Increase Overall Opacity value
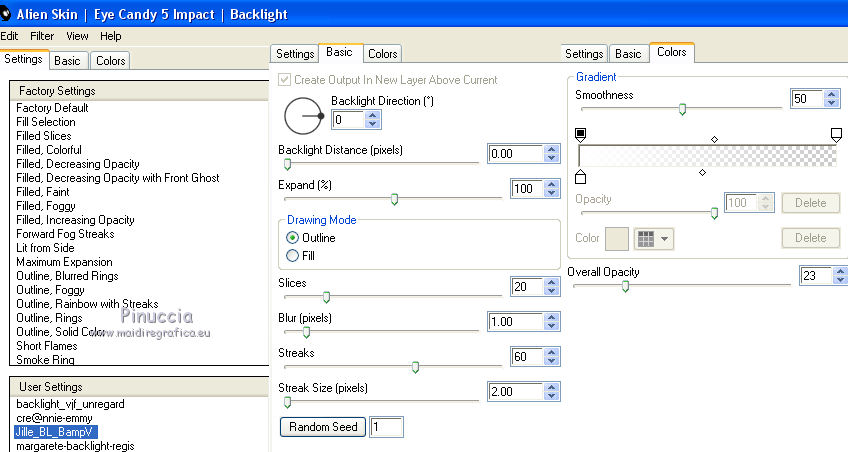848x452 pixels. (841, 271)
